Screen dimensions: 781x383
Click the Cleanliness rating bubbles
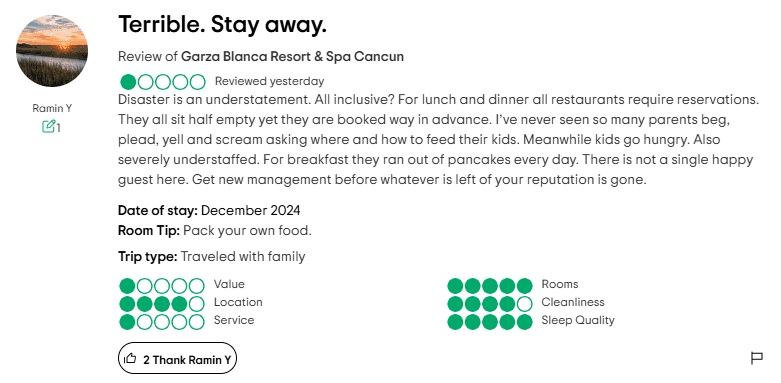point(490,304)
